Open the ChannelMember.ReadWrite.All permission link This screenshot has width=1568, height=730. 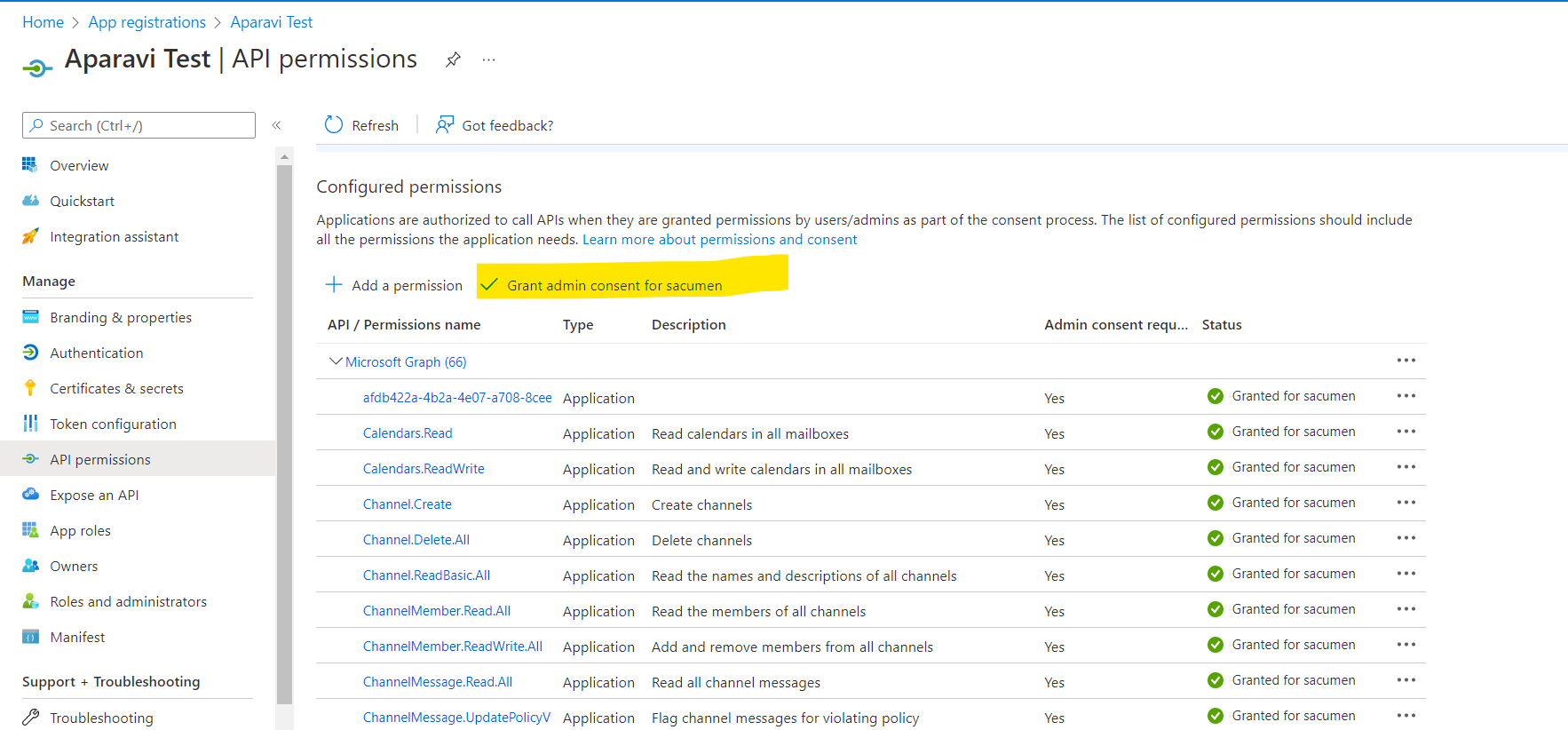[x=453, y=646]
